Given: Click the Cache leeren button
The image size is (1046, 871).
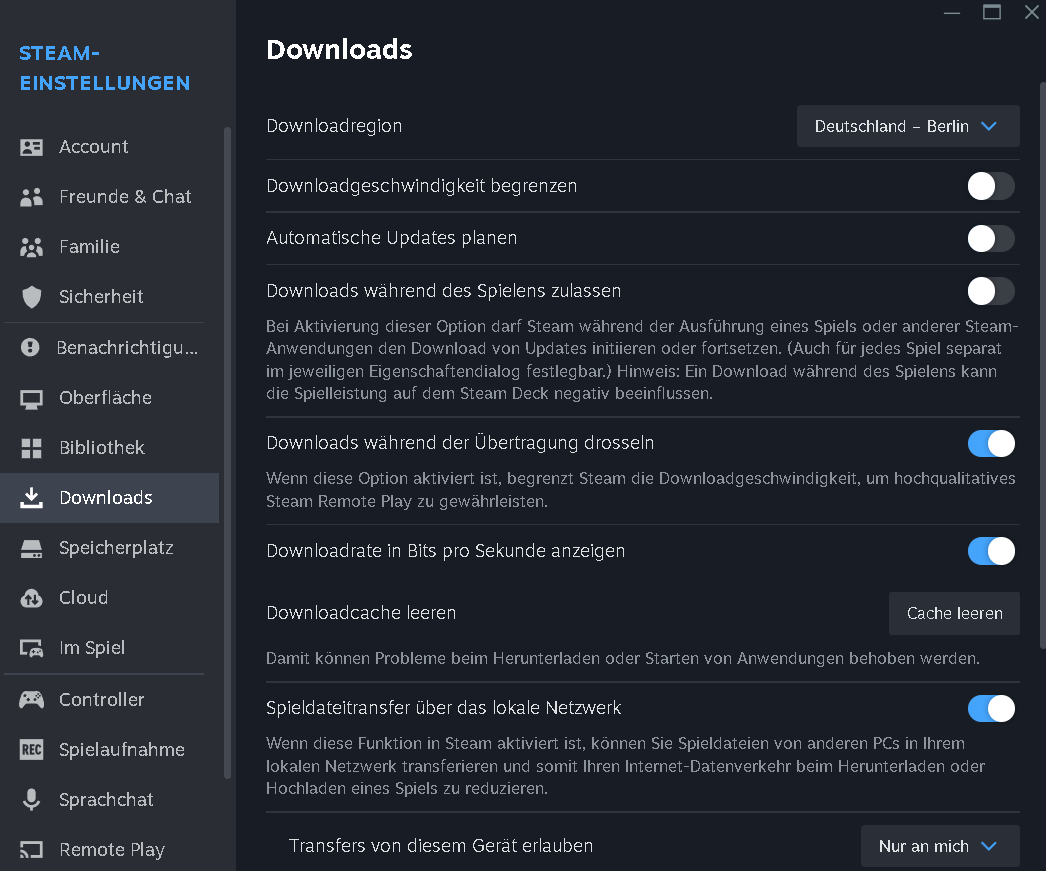Looking at the screenshot, I should tap(954, 614).
